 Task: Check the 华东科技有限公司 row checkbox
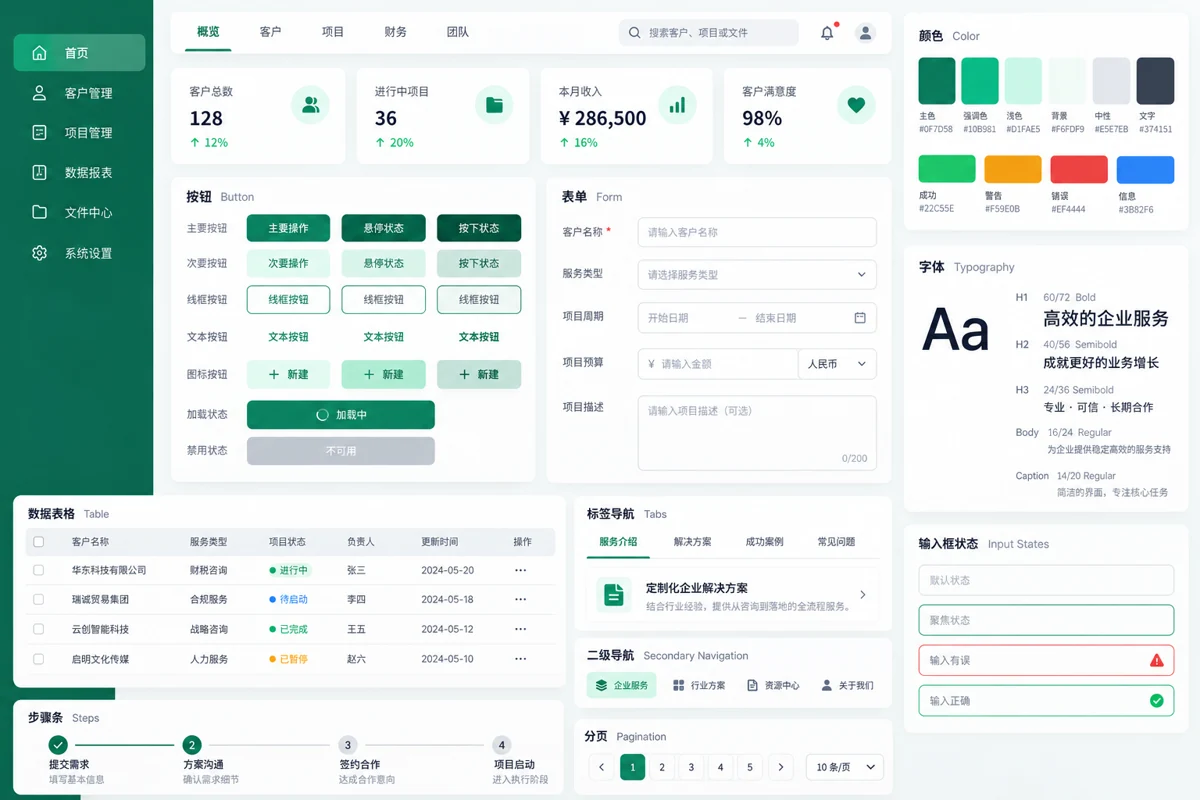[39, 570]
